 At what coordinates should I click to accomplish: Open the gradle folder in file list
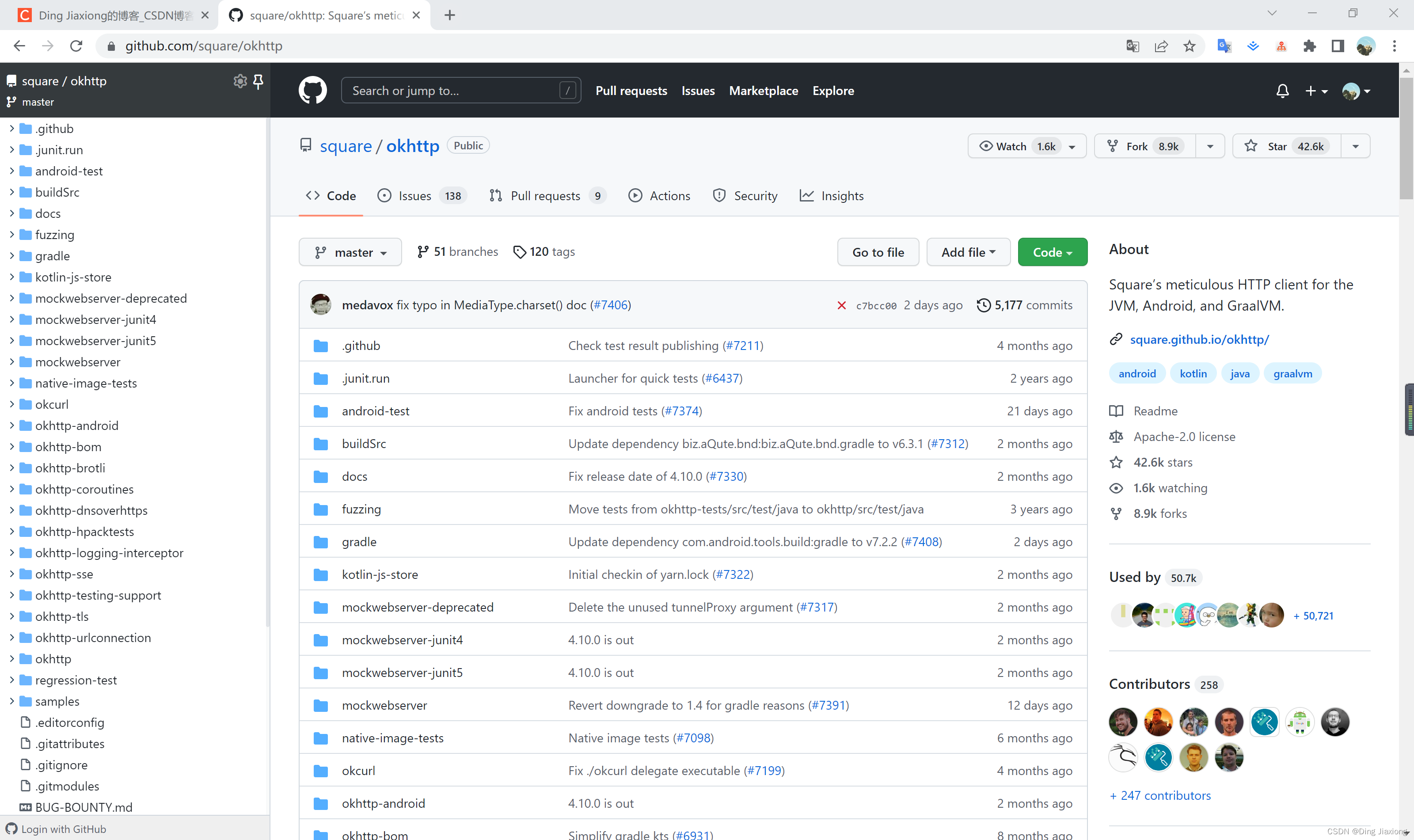point(359,542)
